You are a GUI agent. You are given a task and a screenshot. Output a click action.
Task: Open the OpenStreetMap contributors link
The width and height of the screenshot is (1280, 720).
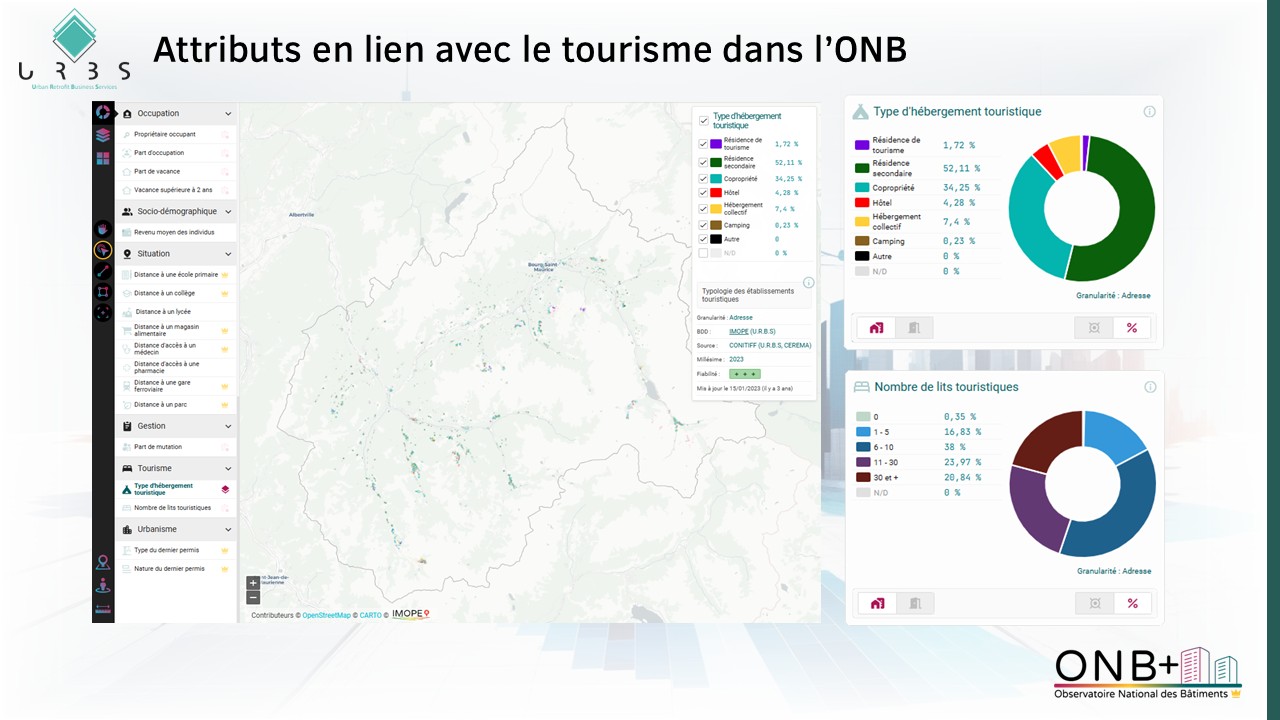[326, 615]
